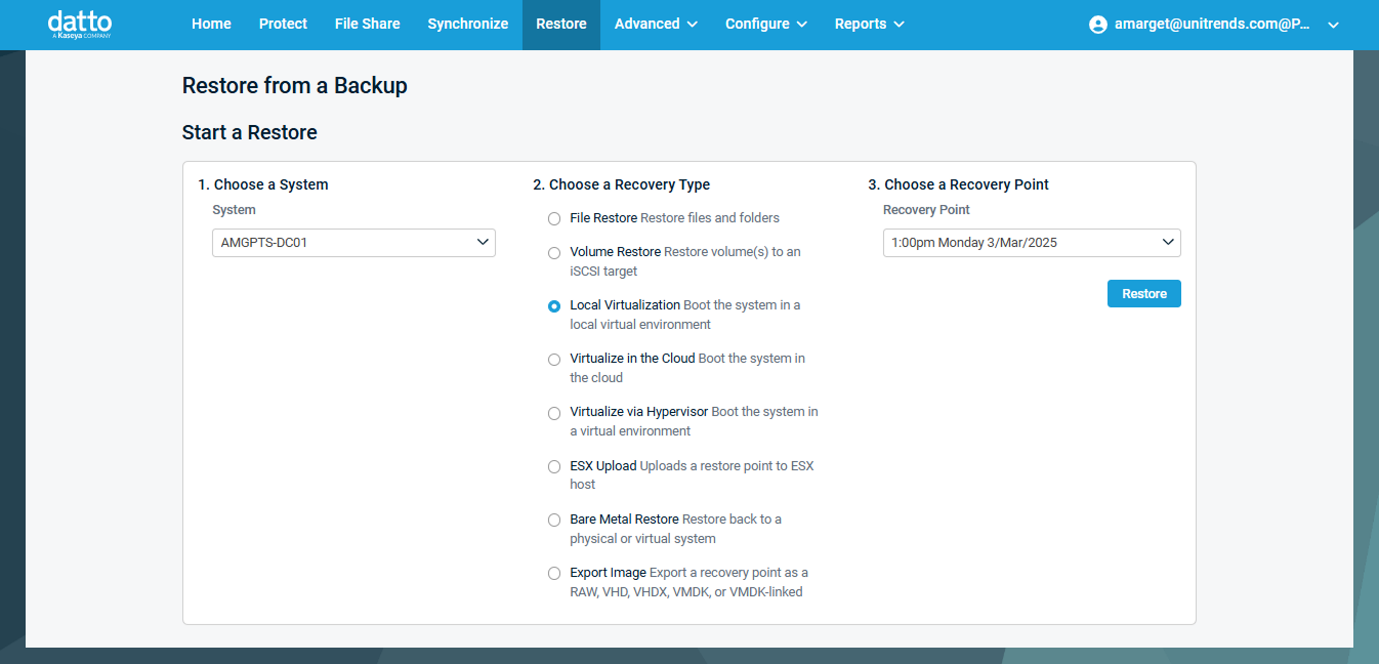Expand the Reports menu
This screenshot has height=664, width=1379.
869,23
